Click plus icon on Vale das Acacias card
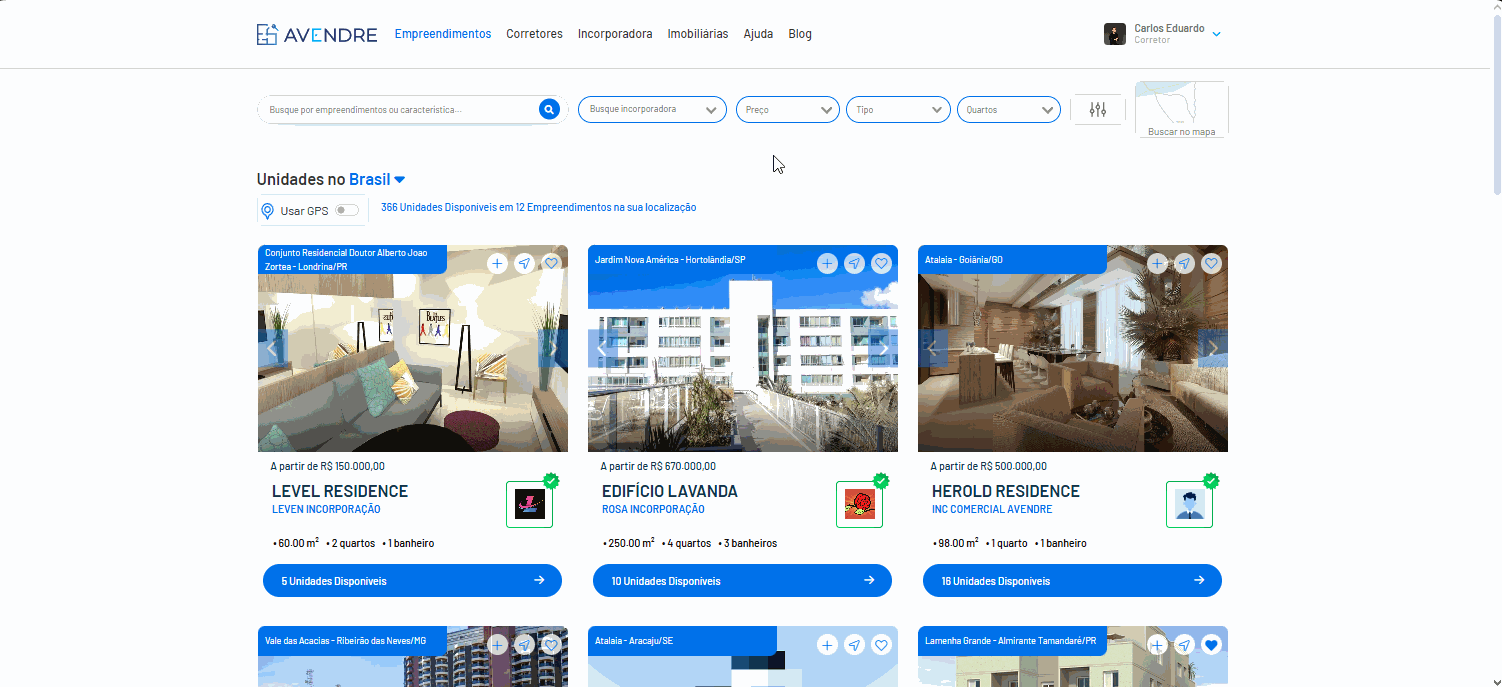Screen dimensions: 1502x687 497,645
